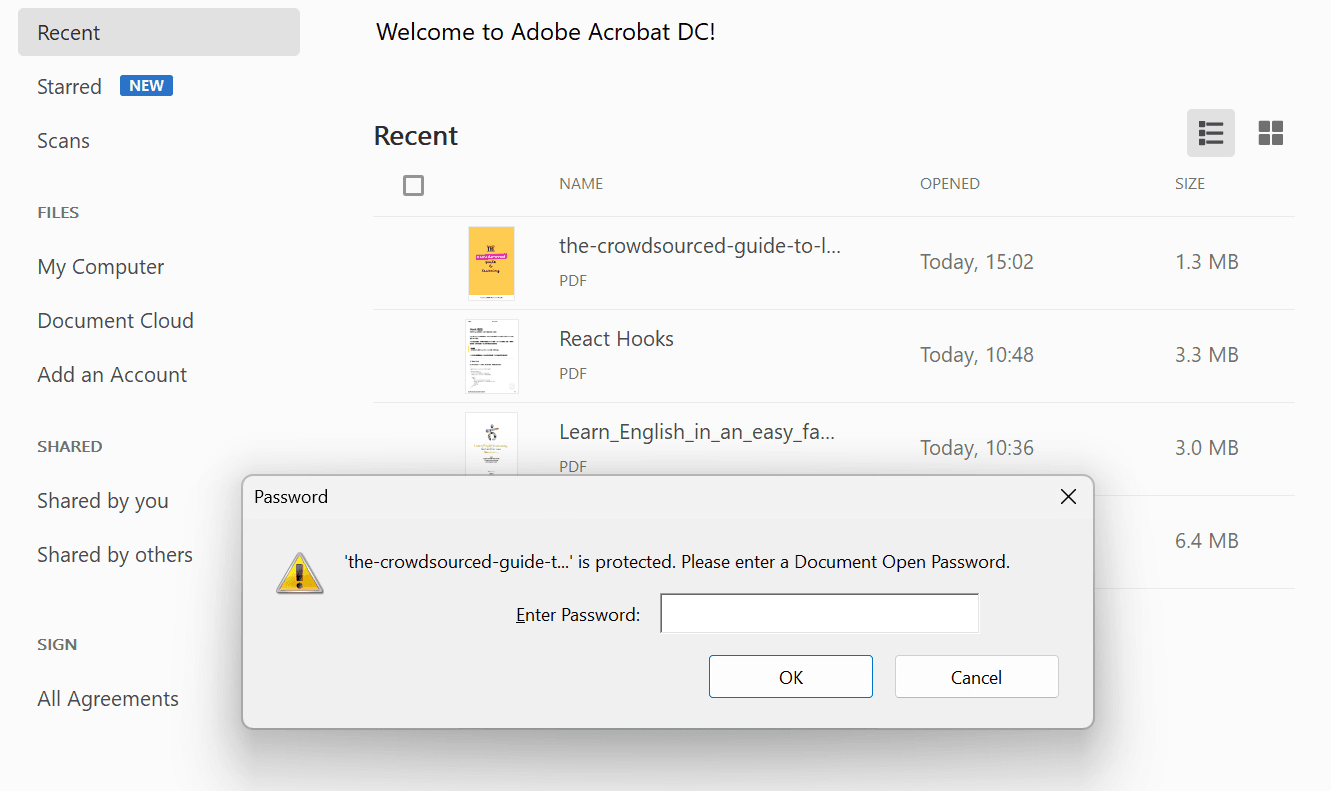Cancel the password prompt
The height and width of the screenshot is (791, 1331).
[x=976, y=677]
